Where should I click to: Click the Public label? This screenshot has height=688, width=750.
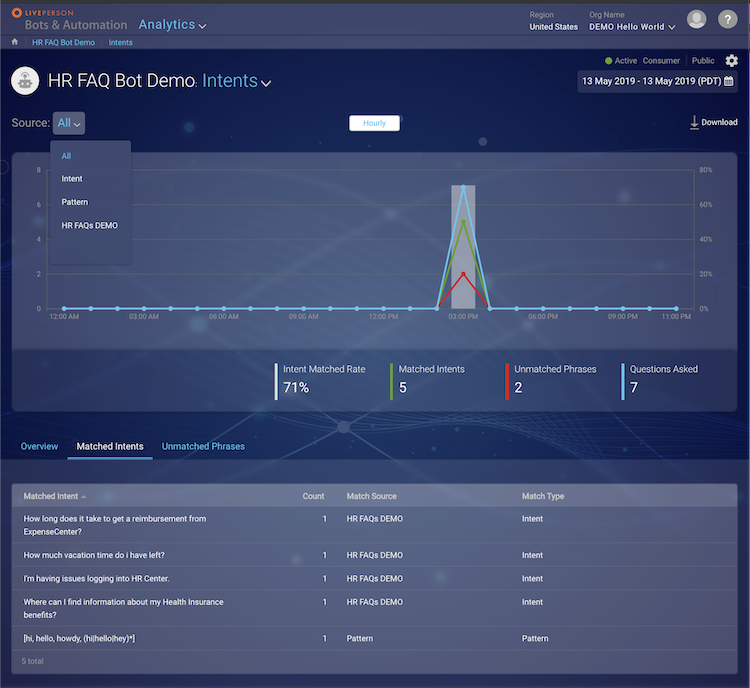(x=703, y=61)
